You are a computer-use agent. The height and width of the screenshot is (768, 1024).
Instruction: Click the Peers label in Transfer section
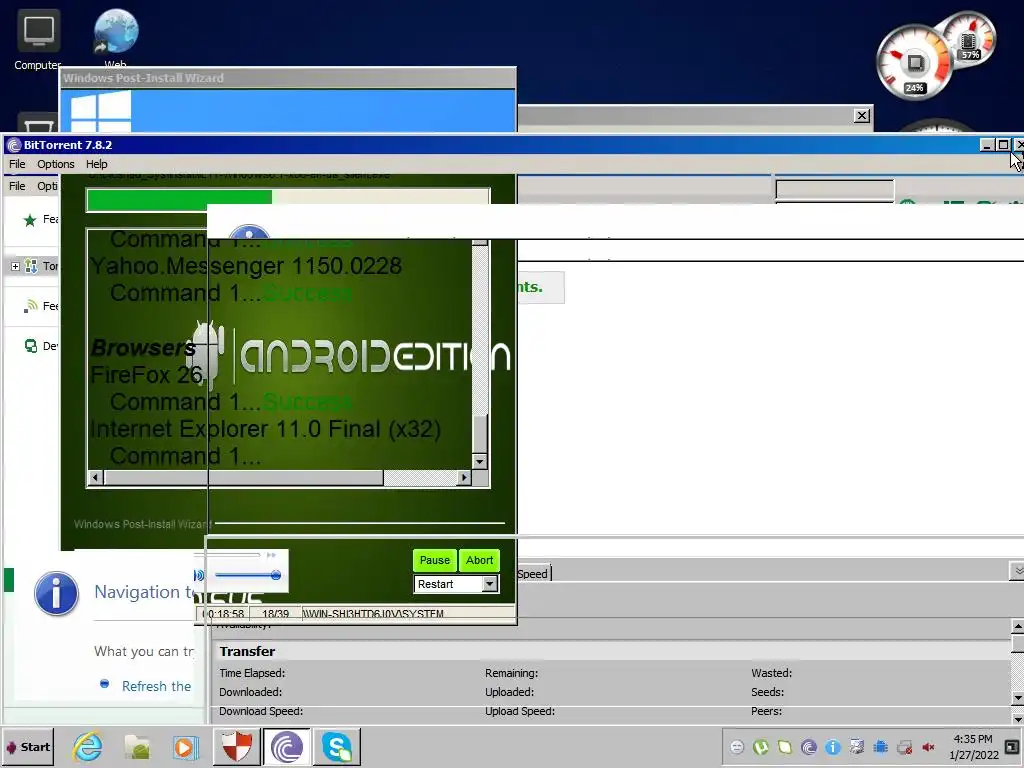coord(766,711)
